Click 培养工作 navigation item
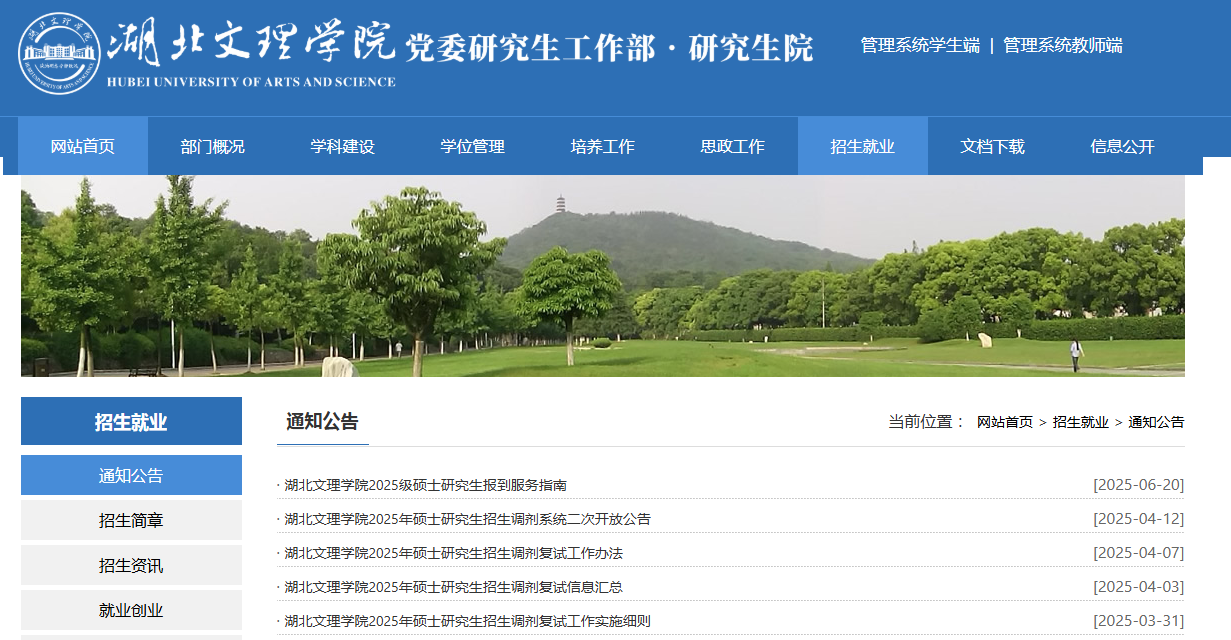 pyautogui.click(x=603, y=146)
